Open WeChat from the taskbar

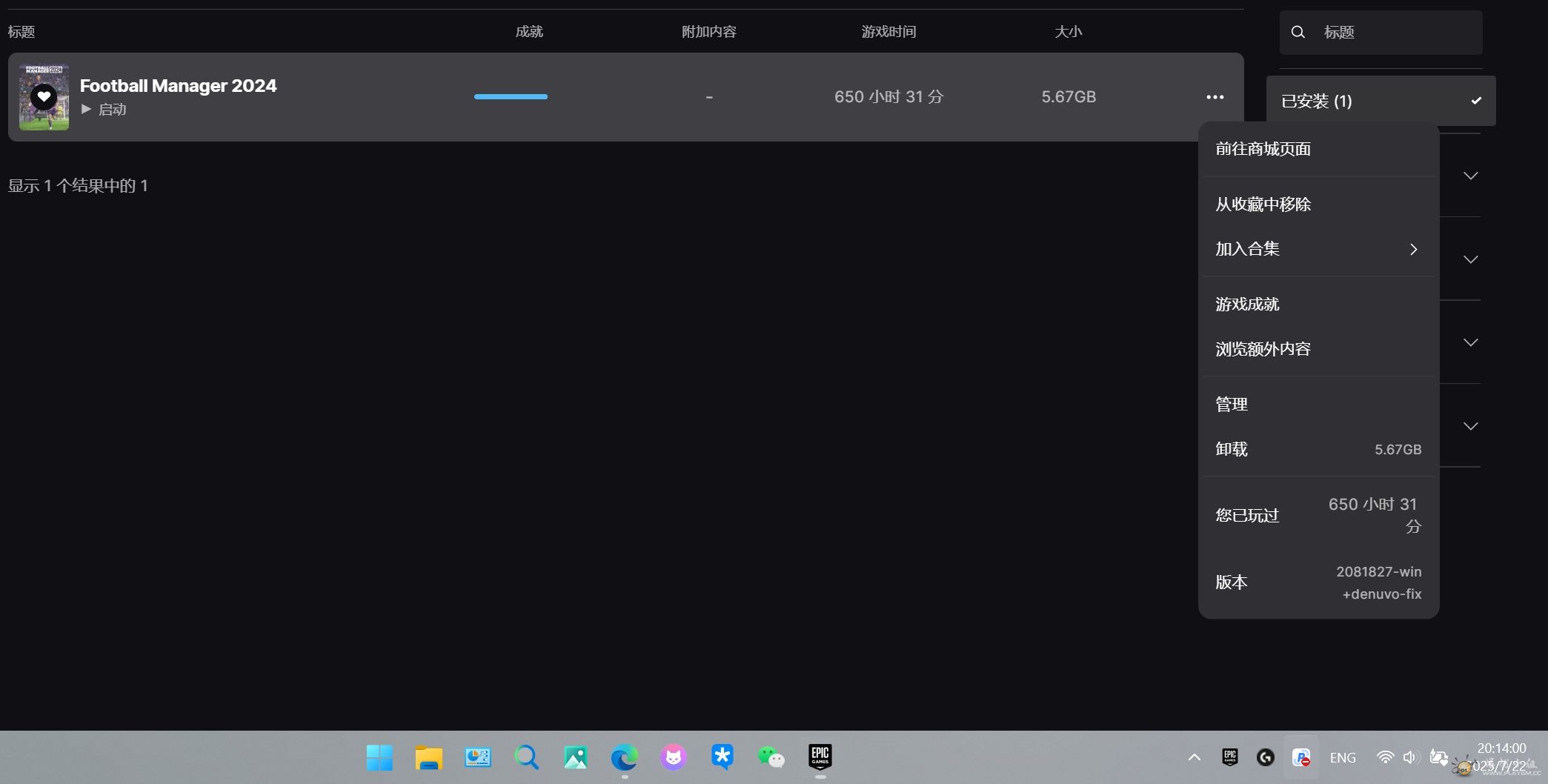771,757
